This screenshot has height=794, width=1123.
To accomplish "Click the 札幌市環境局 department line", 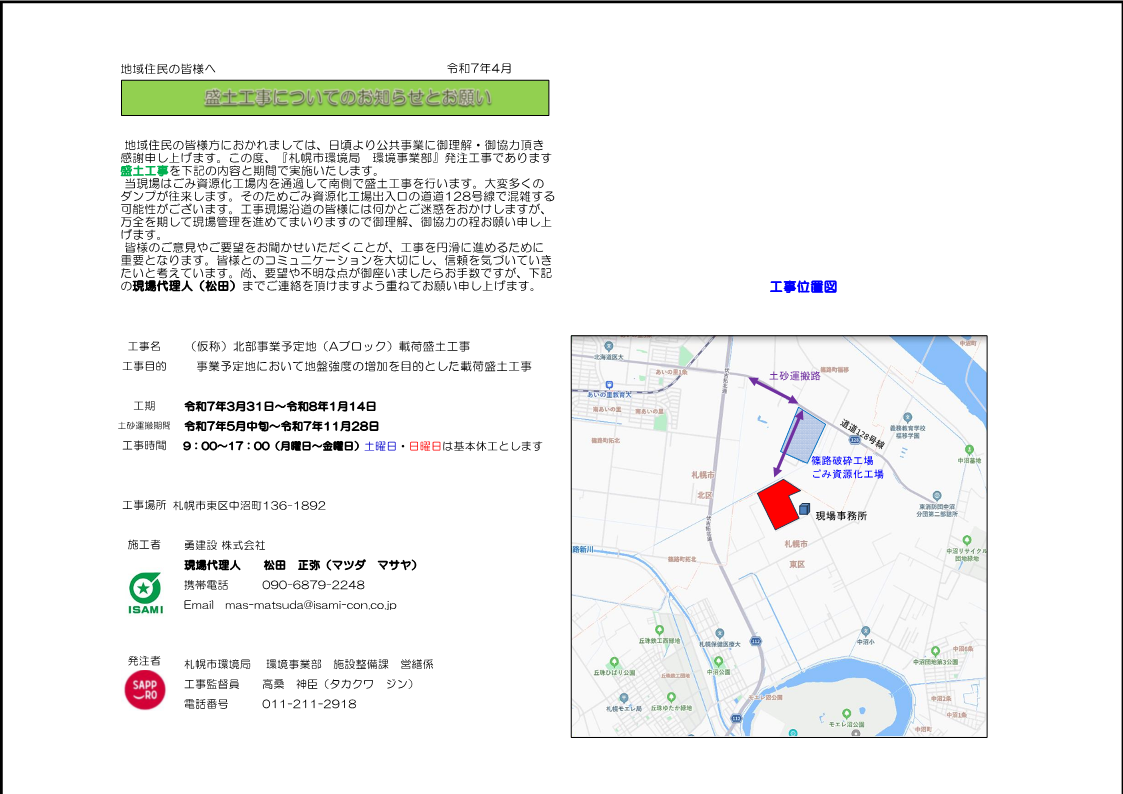I will (309, 664).
